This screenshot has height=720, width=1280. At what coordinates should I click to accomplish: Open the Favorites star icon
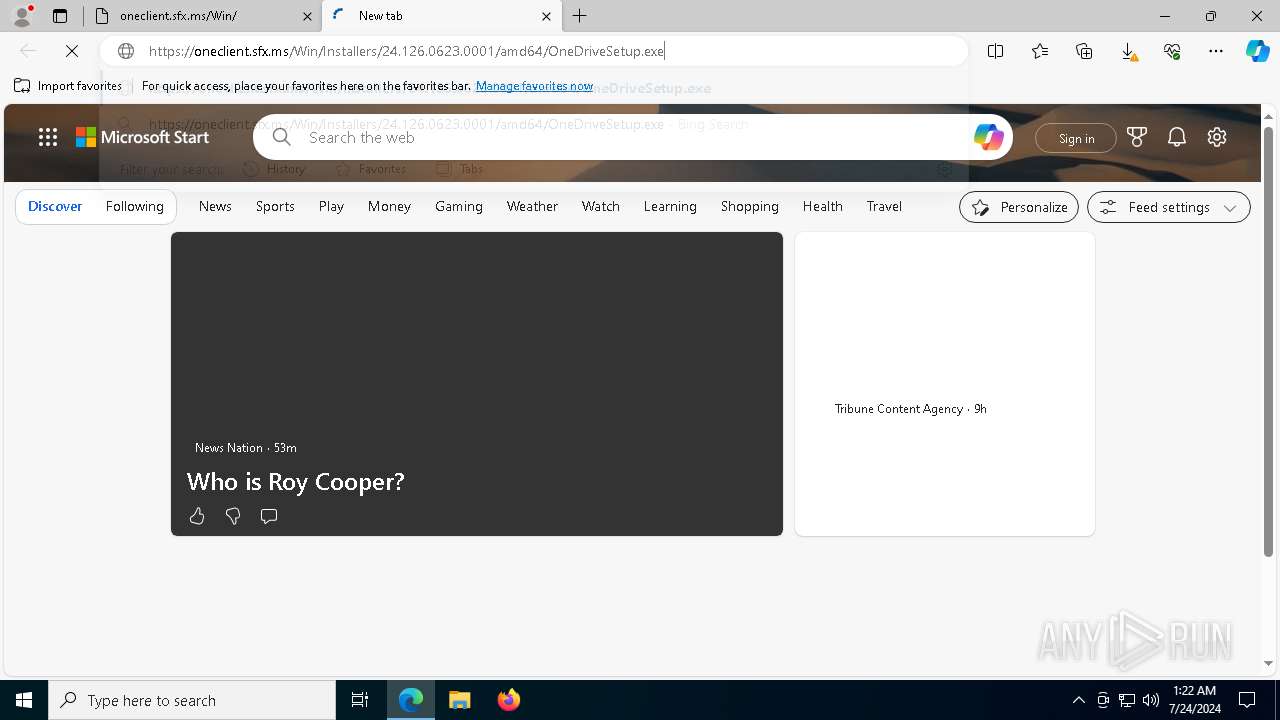[x=1040, y=51]
